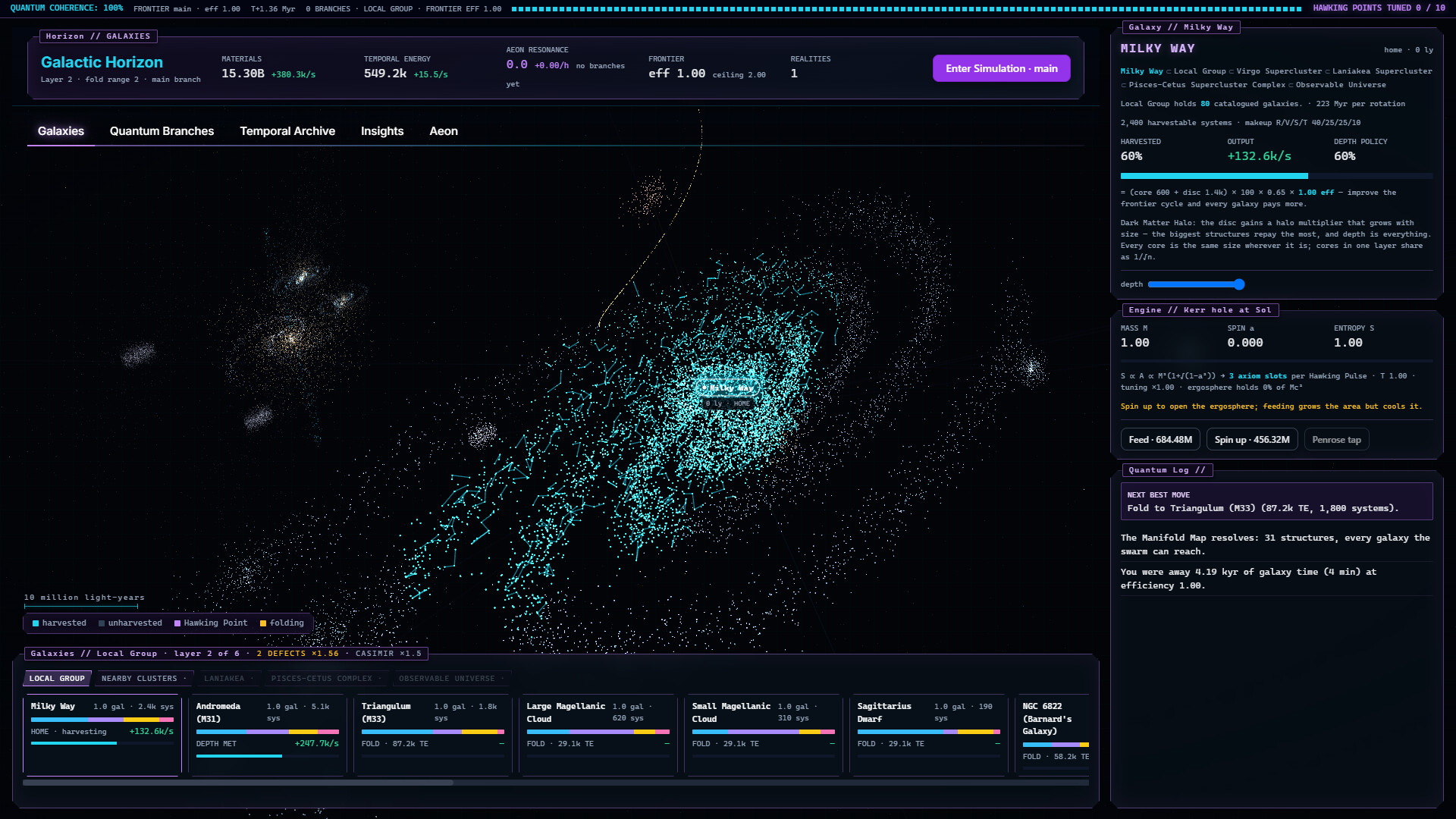Click the 2 DEFECTS ×1.56 label

(298, 654)
